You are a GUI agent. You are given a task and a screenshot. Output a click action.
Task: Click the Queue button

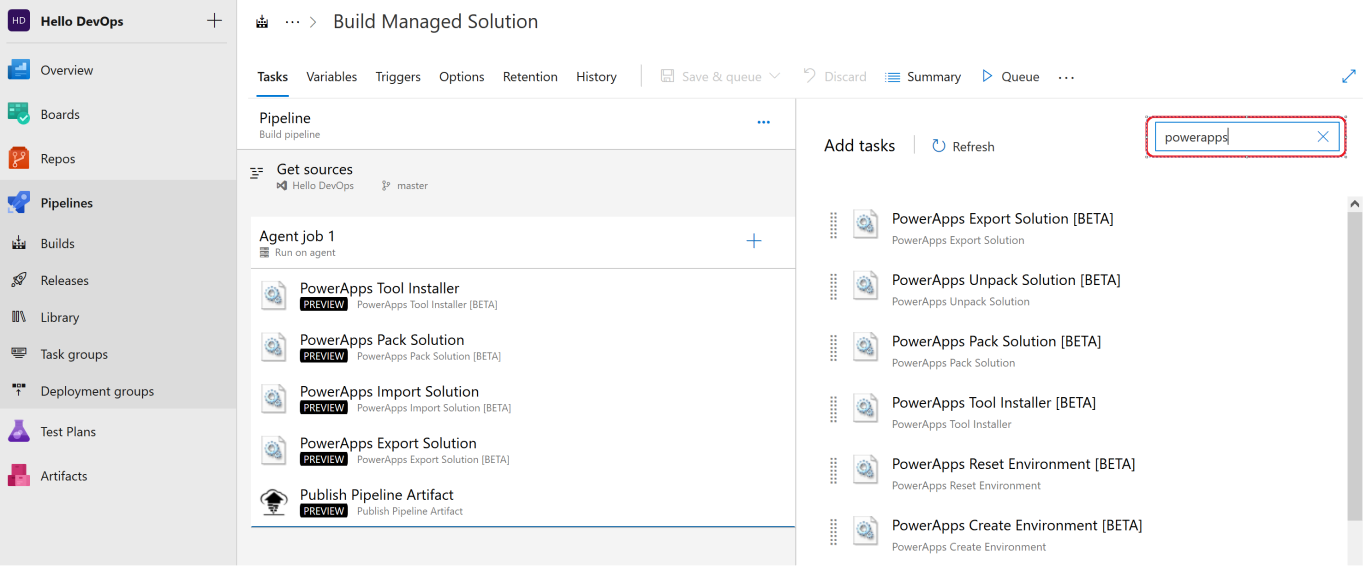tap(1010, 76)
